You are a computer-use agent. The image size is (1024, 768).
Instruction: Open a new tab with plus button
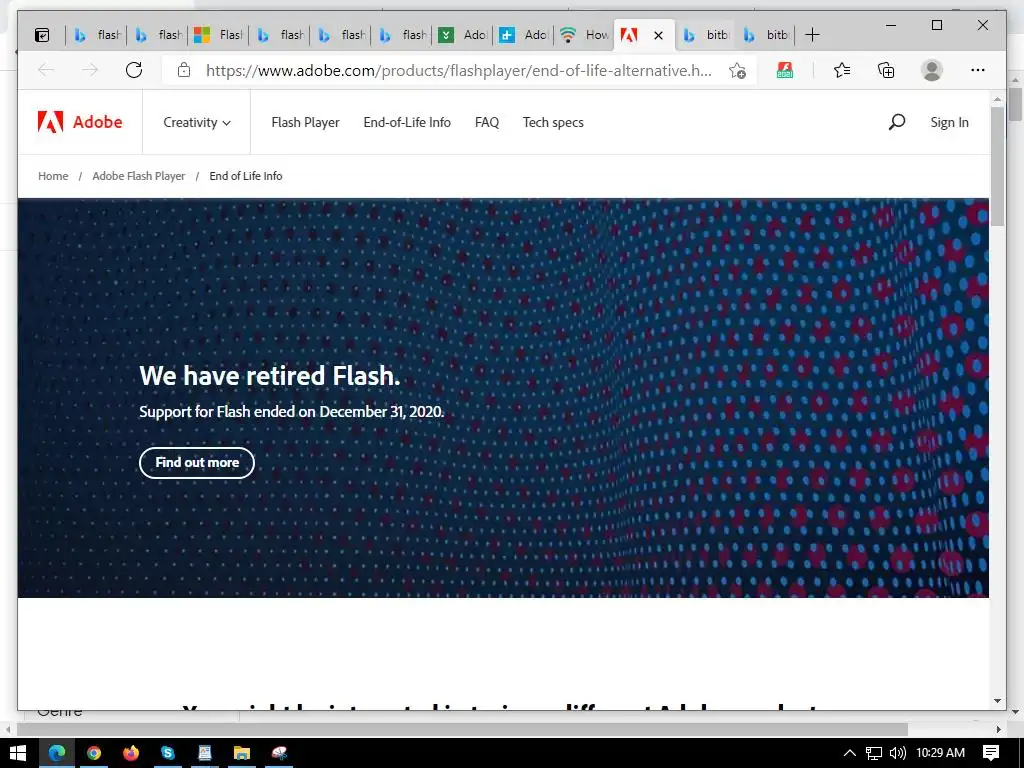click(x=812, y=35)
